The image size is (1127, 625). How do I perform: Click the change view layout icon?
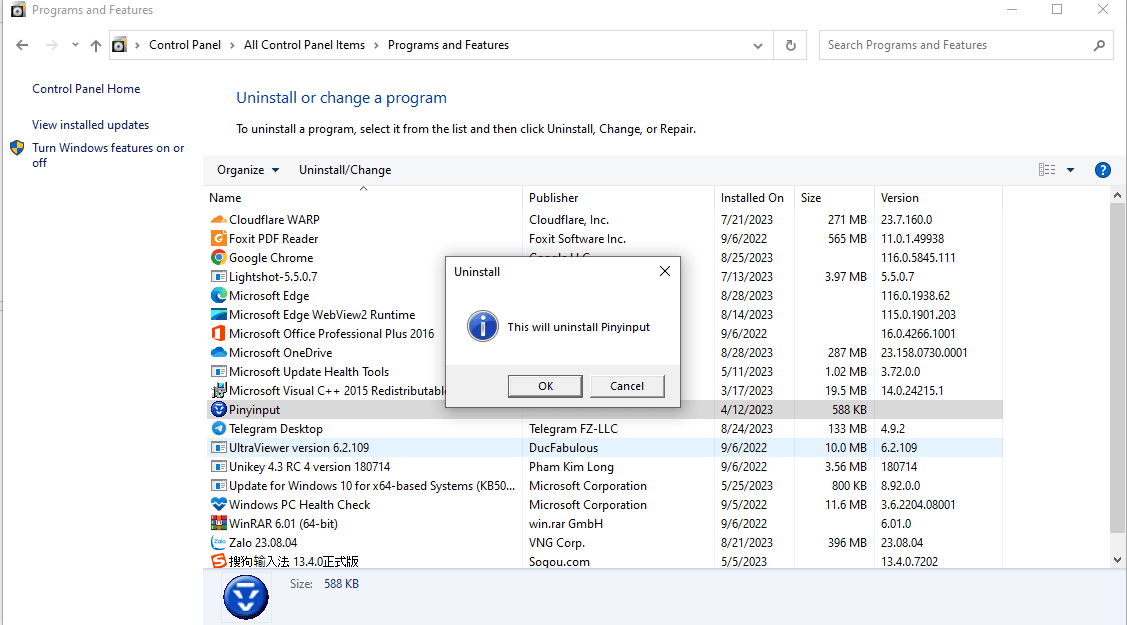1047,170
